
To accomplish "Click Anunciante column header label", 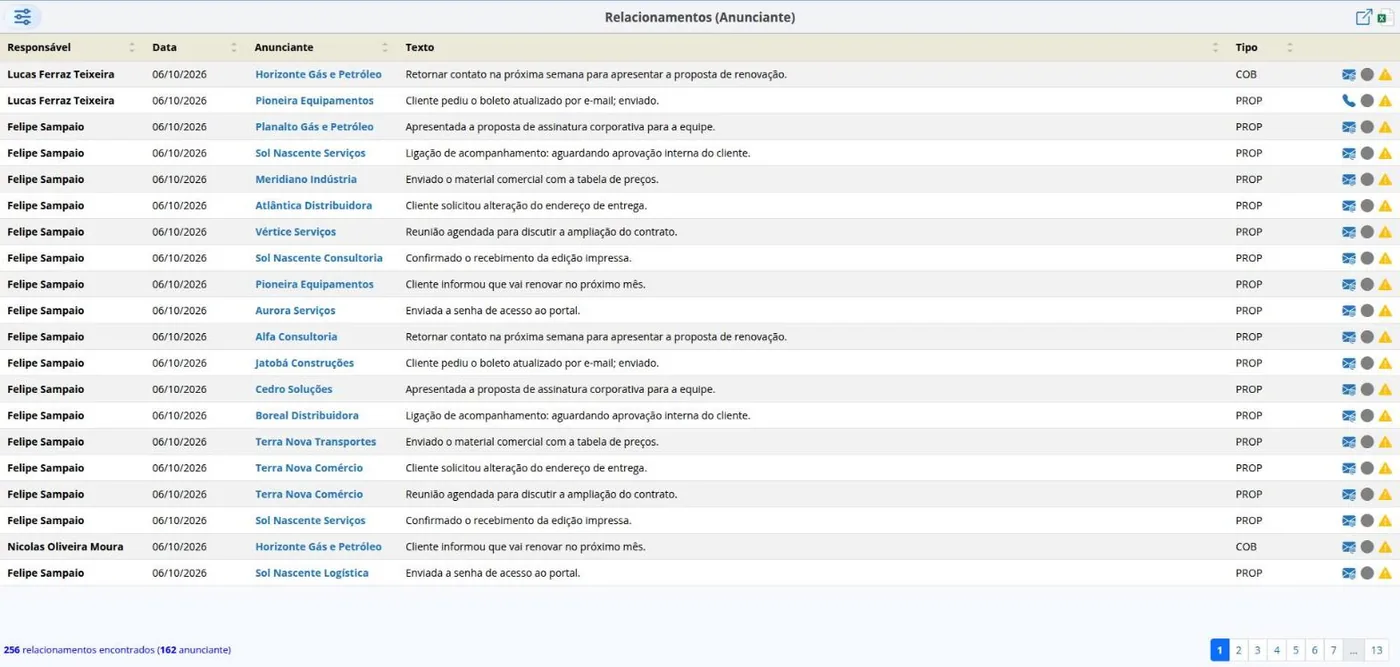I will point(284,47).
